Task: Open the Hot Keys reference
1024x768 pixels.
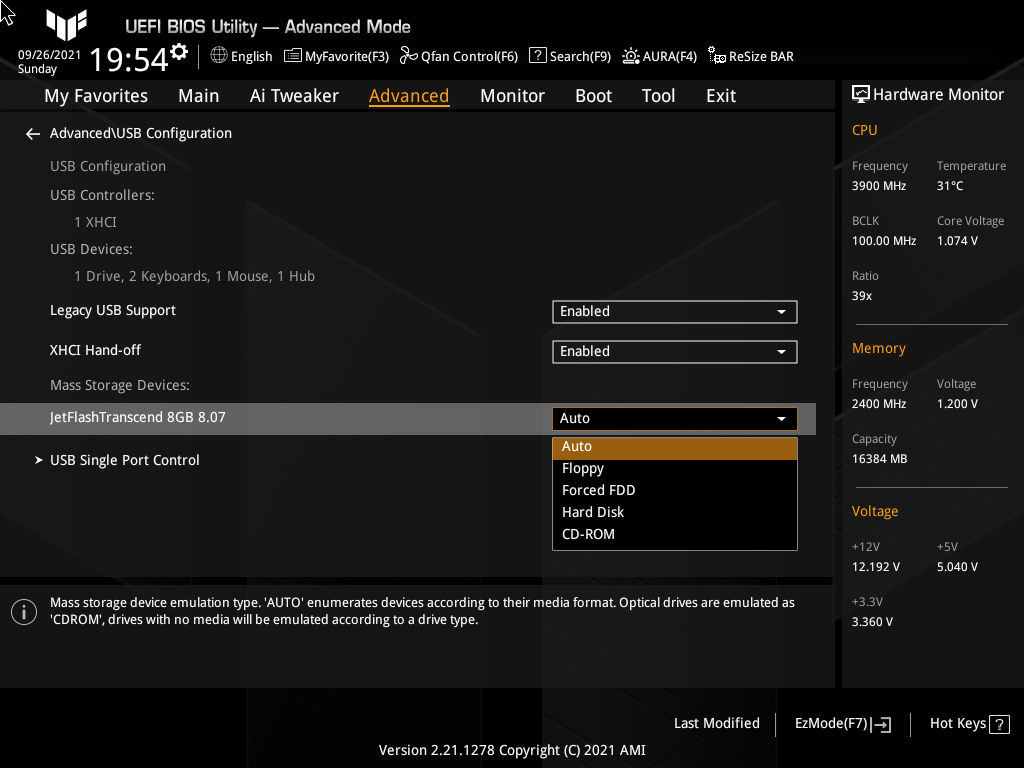Action: click(968, 723)
